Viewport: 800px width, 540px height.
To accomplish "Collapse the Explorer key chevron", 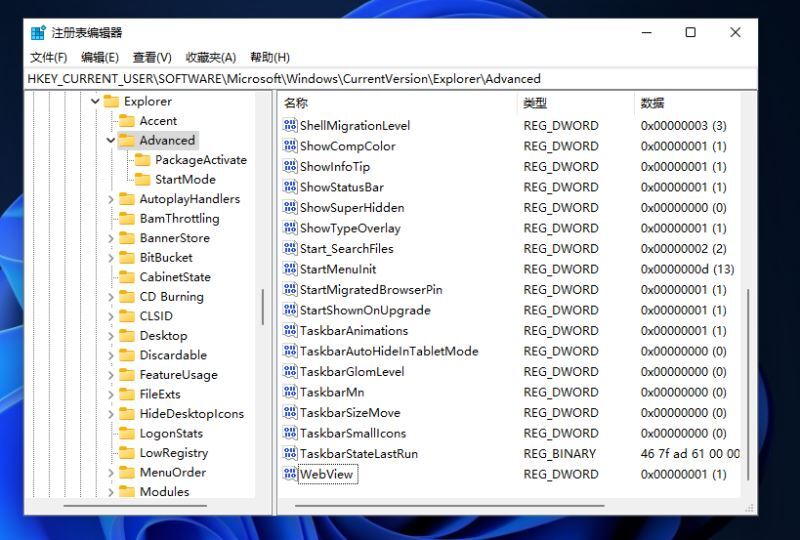I will tap(96, 102).
